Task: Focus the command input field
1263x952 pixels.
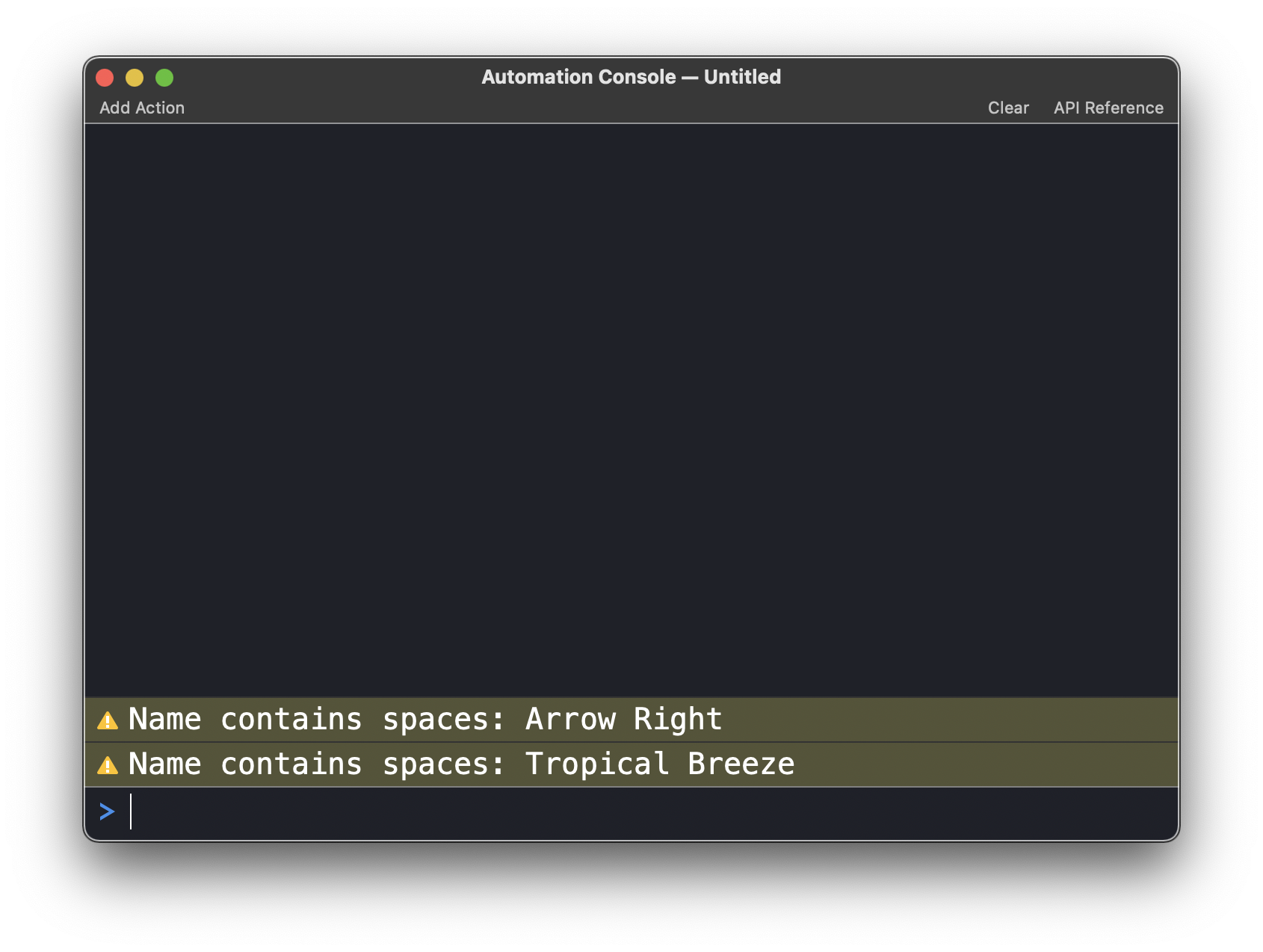Action: click(643, 812)
